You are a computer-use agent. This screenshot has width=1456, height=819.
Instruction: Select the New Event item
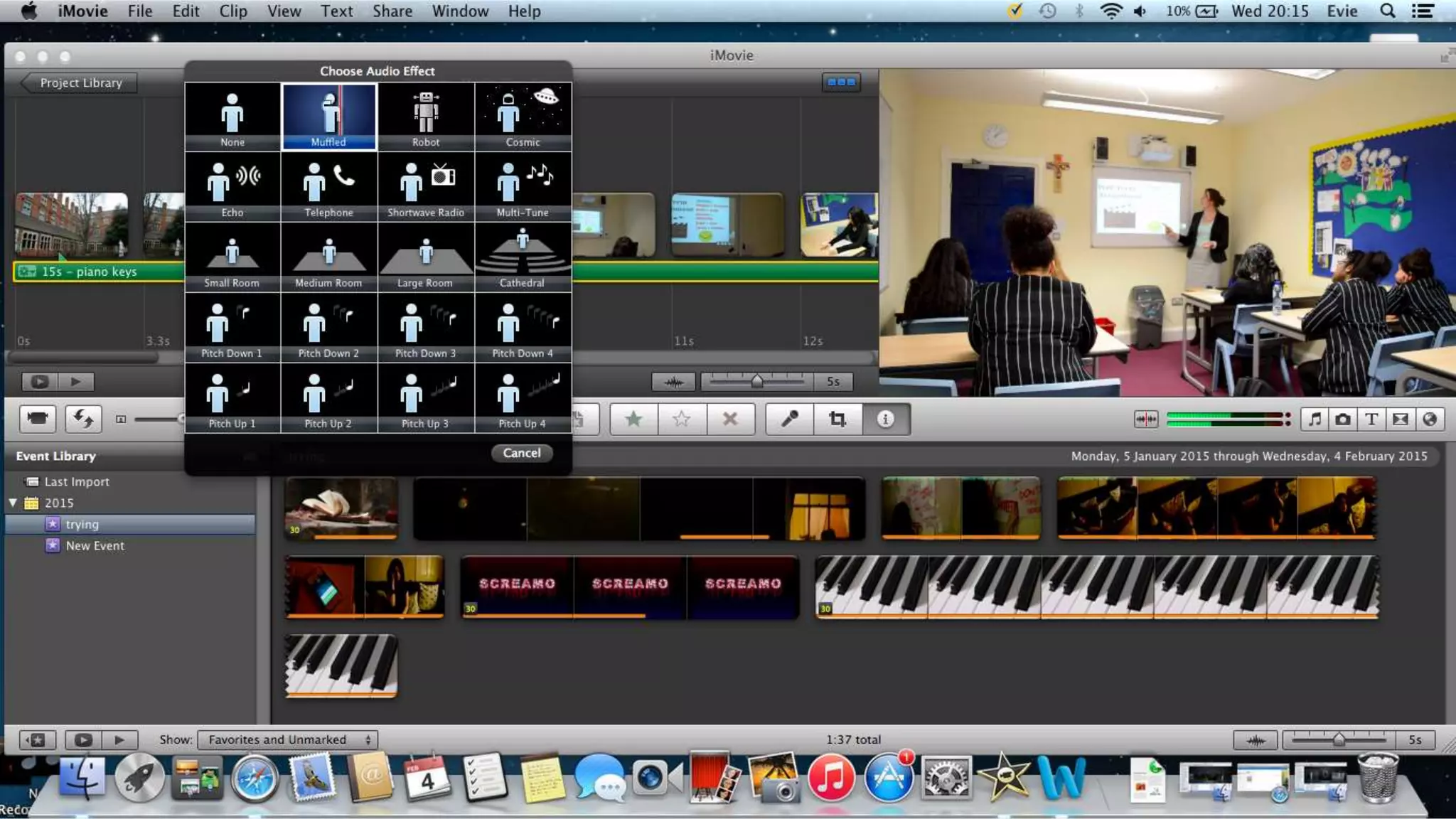(x=95, y=545)
